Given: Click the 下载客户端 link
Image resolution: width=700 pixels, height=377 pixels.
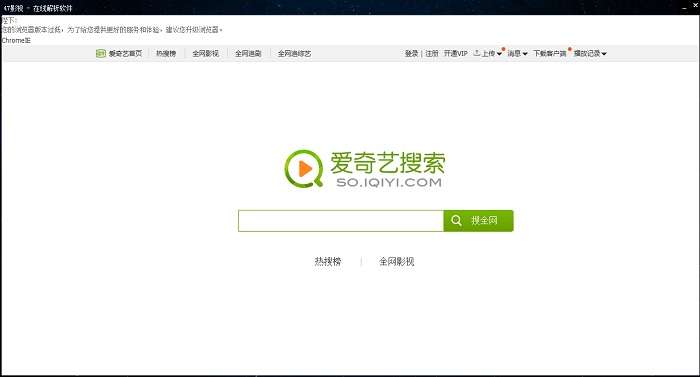Looking at the screenshot, I should point(550,54).
